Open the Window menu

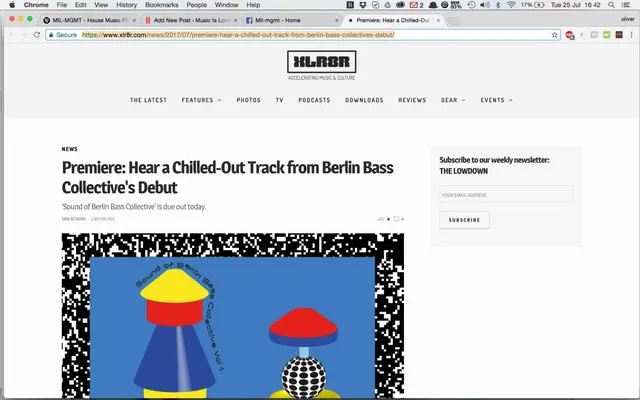pos(227,5)
